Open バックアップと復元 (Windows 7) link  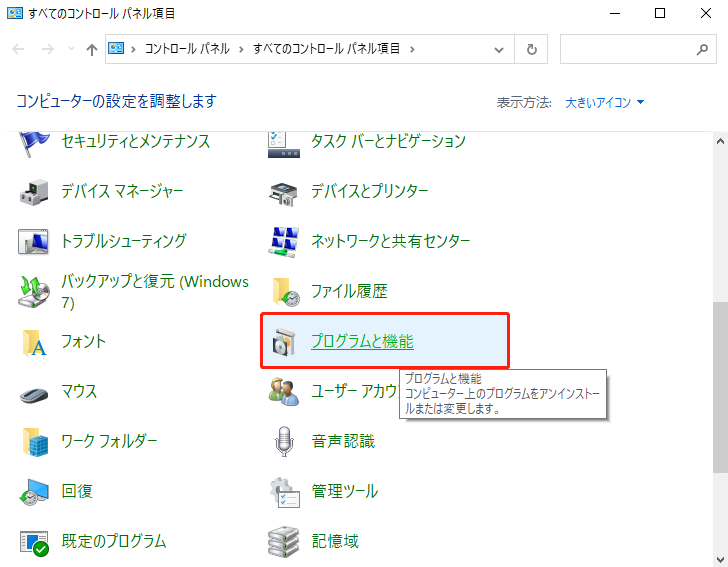(155, 292)
